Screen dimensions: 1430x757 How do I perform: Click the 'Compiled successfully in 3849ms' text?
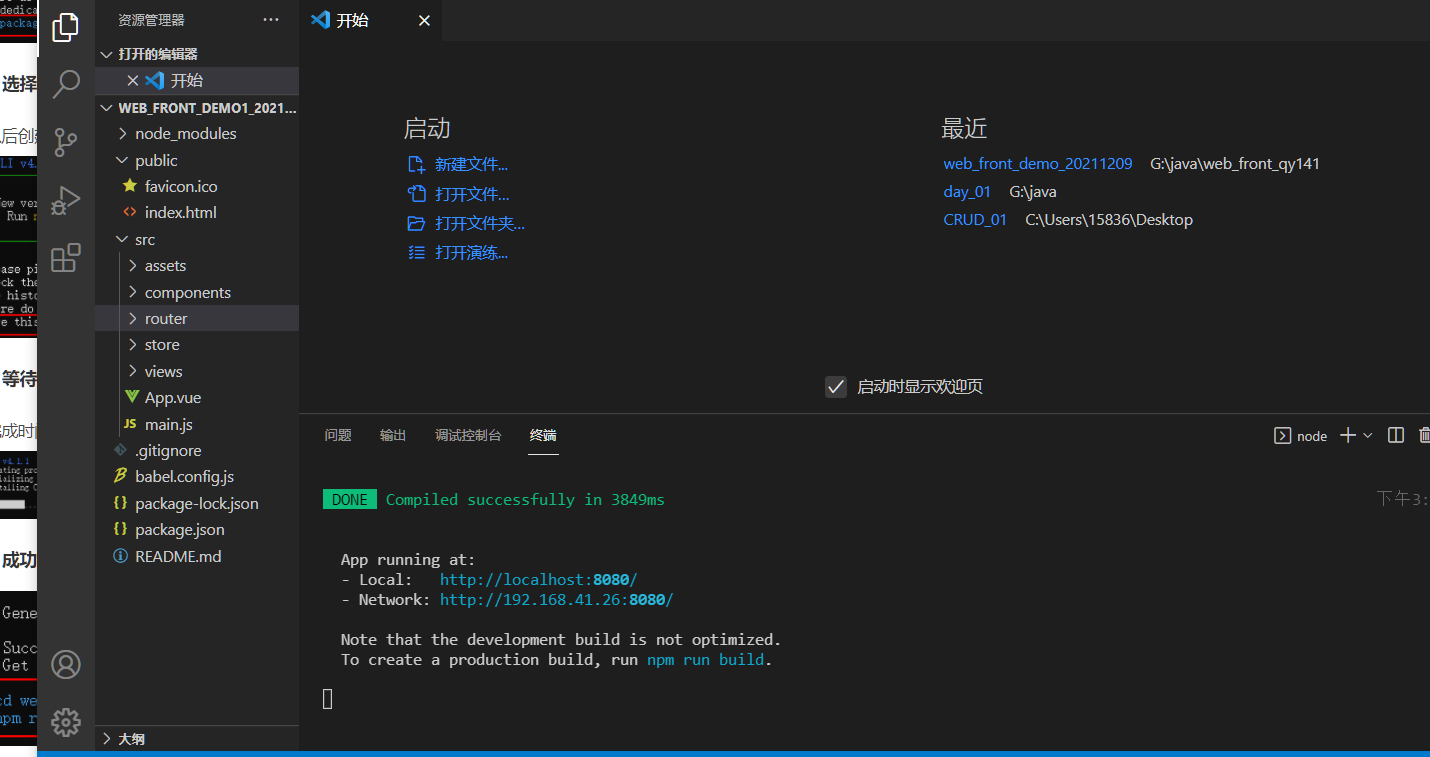525,499
